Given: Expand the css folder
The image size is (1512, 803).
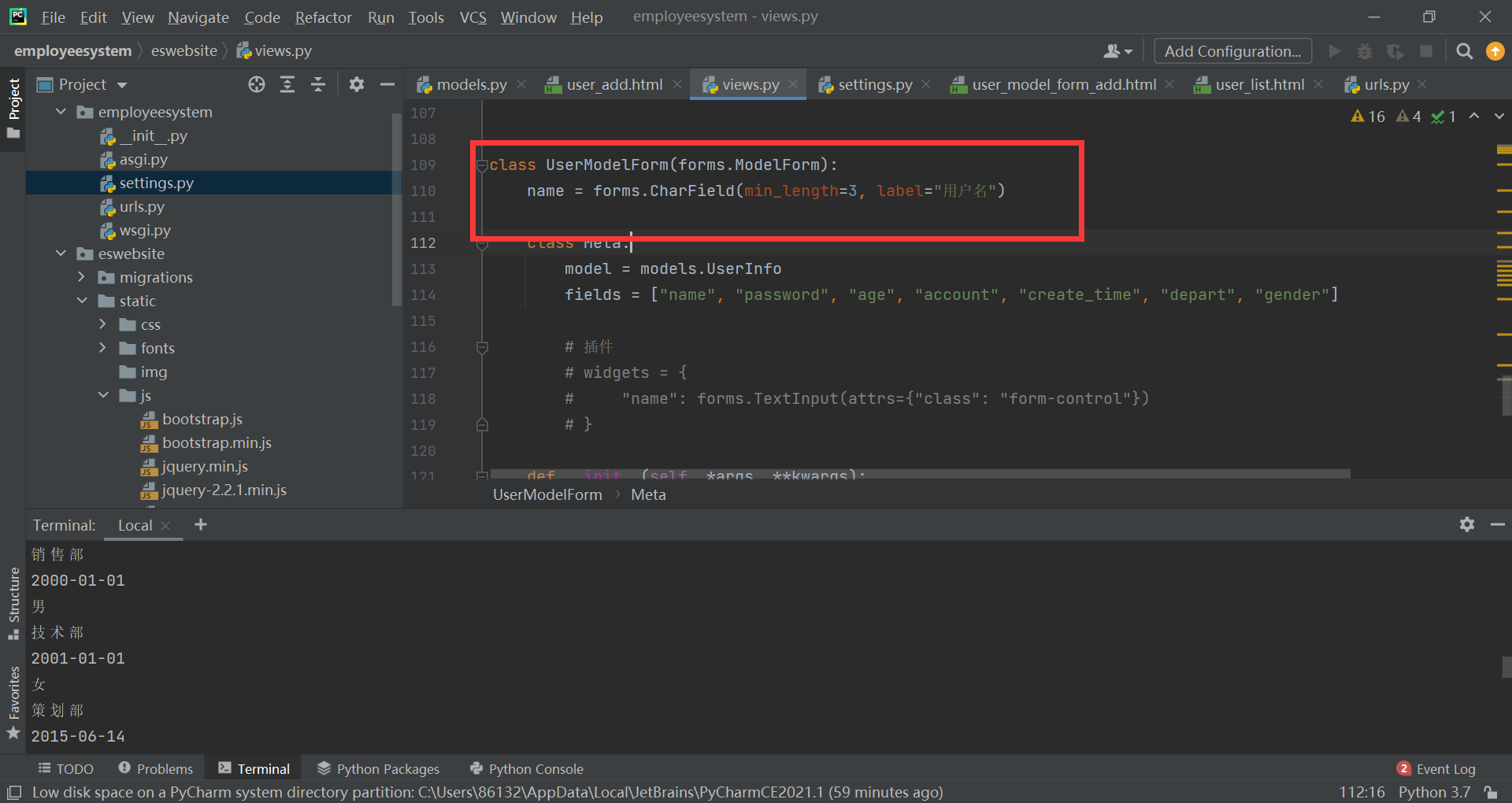Looking at the screenshot, I should (x=102, y=324).
